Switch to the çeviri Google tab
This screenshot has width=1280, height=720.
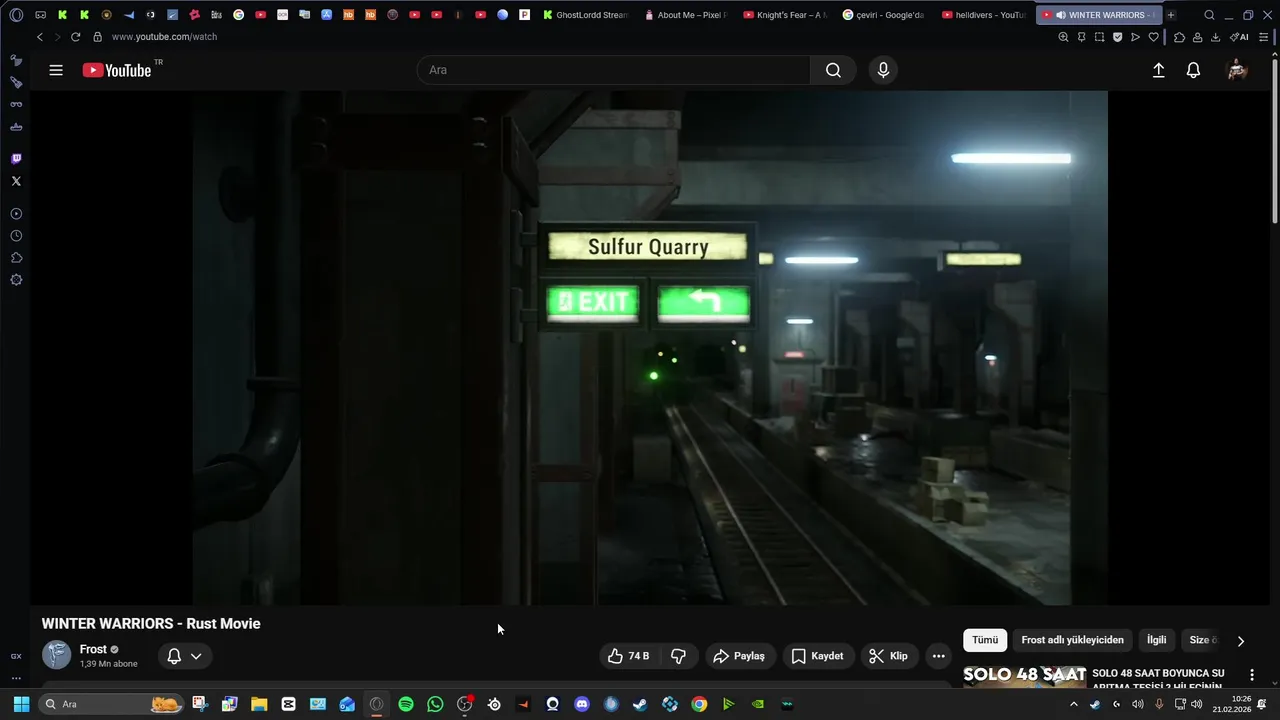click(x=885, y=15)
